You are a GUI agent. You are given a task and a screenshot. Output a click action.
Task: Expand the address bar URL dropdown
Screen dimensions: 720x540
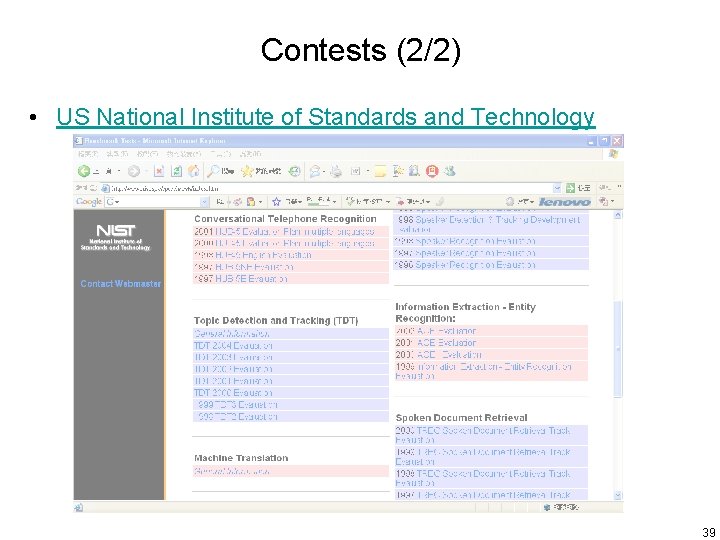pos(557,188)
